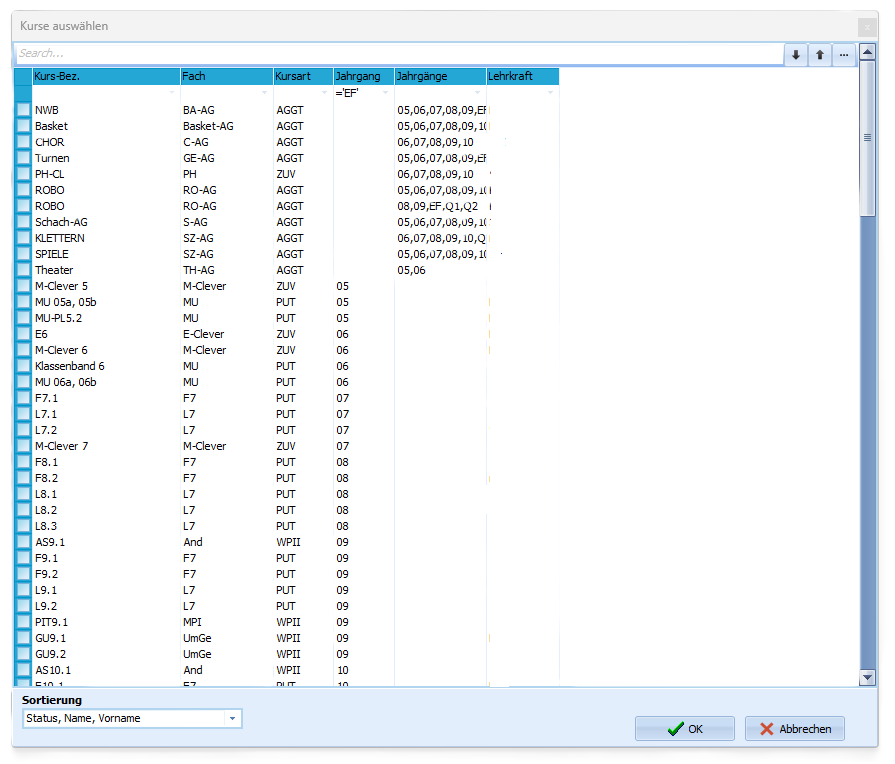This screenshot has width=895, height=764.
Task: Open the Lehrkraft column filter dropdown
Action: click(550, 93)
